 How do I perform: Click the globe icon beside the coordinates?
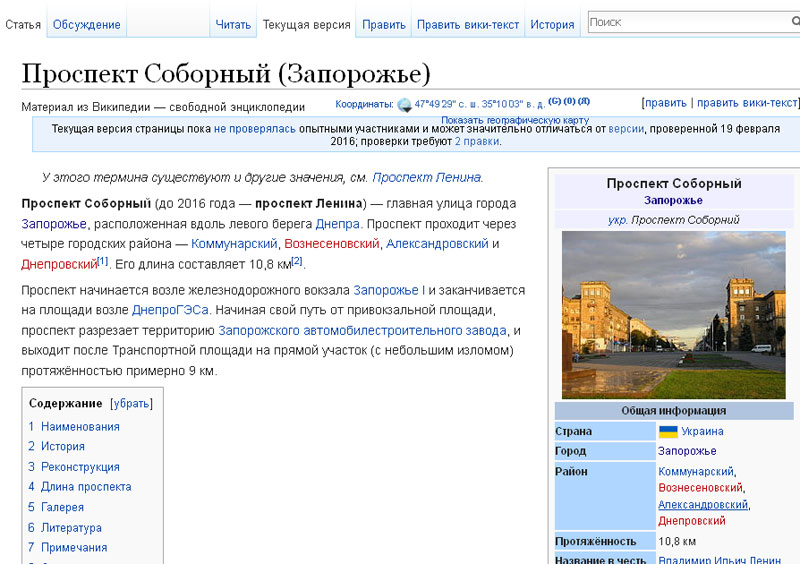pos(404,104)
